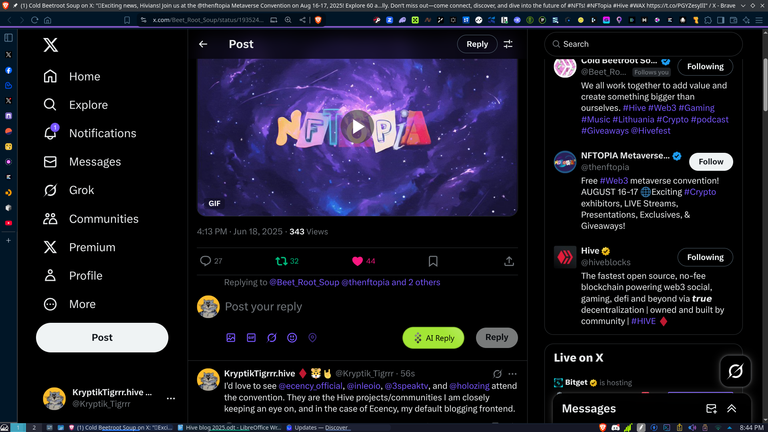Open Grok in left navigation

[x=69, y=190]
